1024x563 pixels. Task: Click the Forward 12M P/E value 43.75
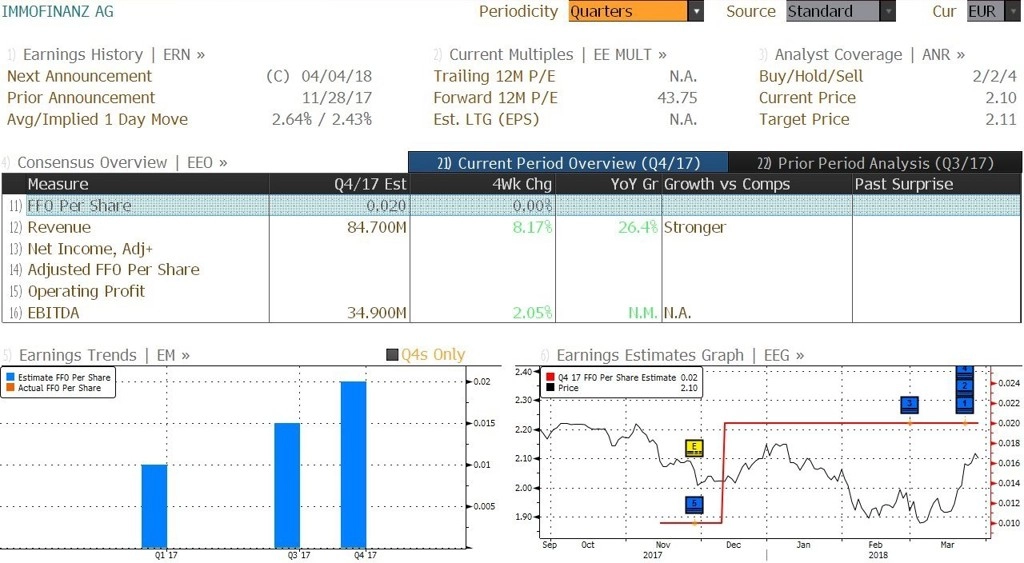point(677,98)
